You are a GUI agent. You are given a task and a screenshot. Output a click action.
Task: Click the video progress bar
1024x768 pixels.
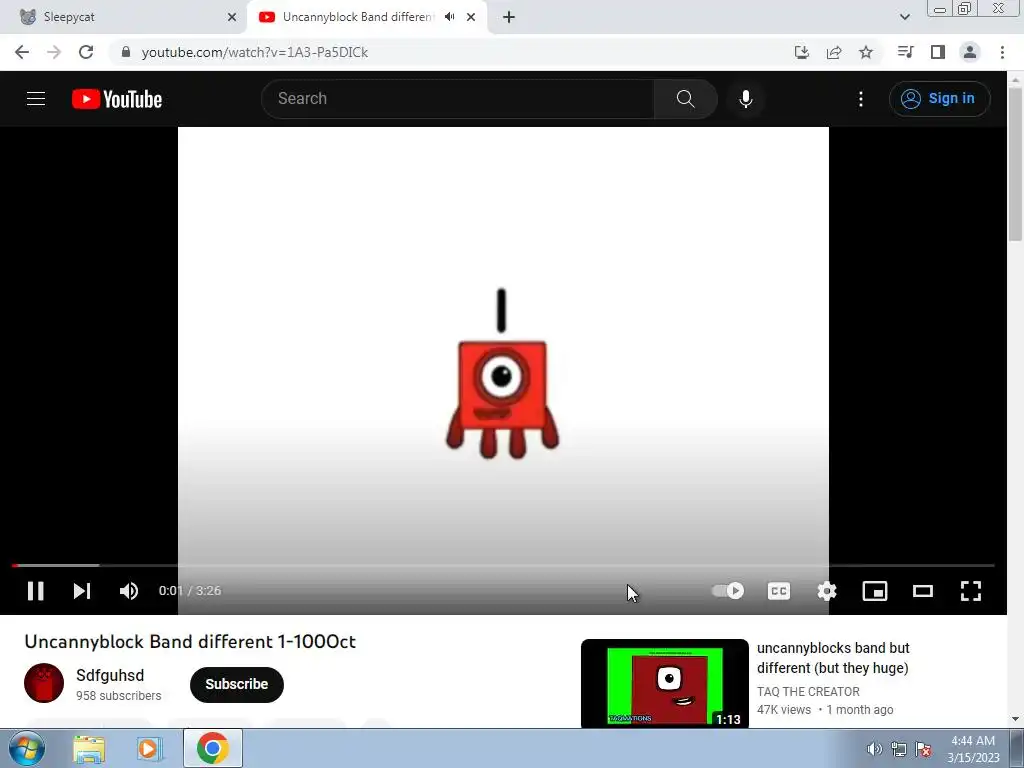point(503,566)
